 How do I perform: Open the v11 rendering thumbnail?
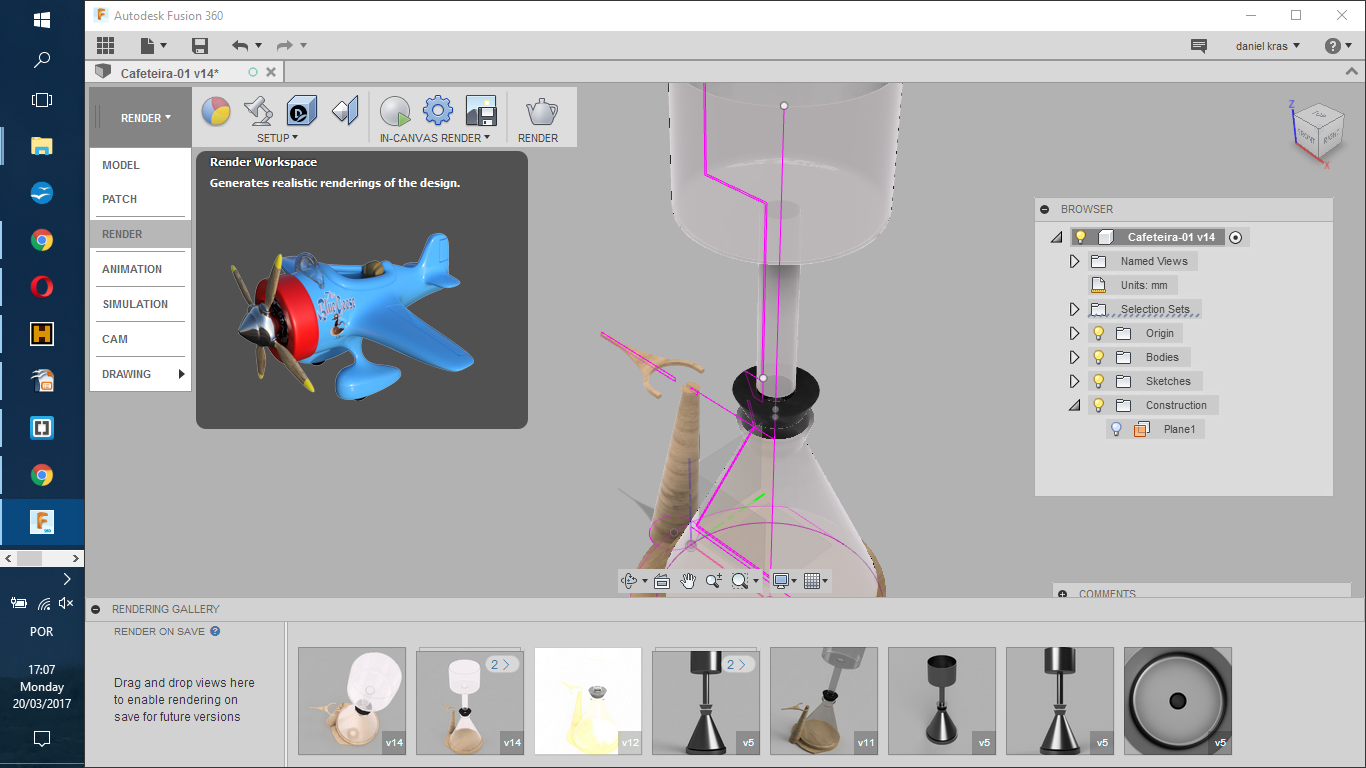824,701
